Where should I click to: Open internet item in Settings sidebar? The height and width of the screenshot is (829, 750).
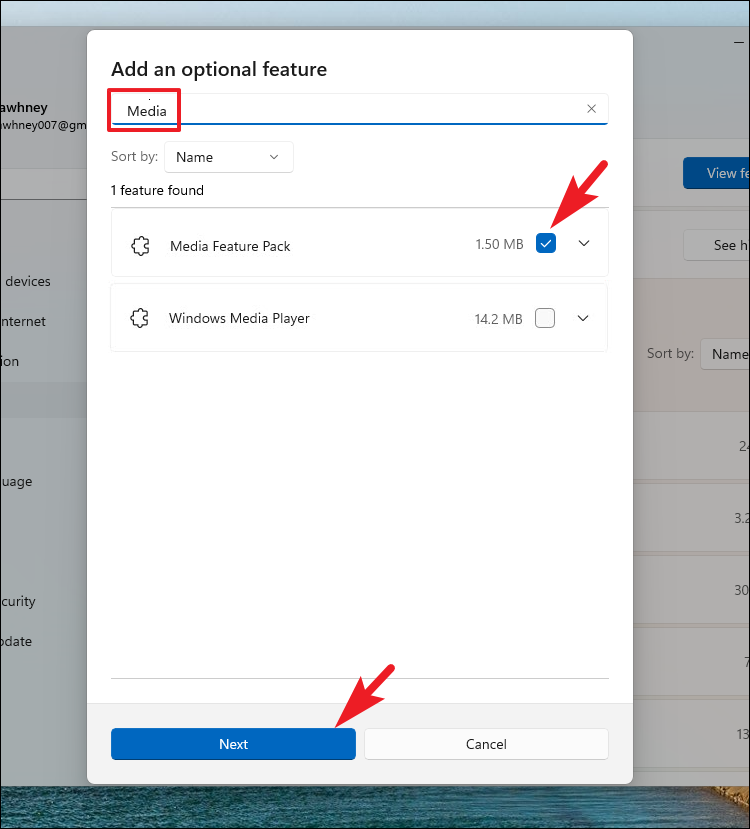point(24,321)
